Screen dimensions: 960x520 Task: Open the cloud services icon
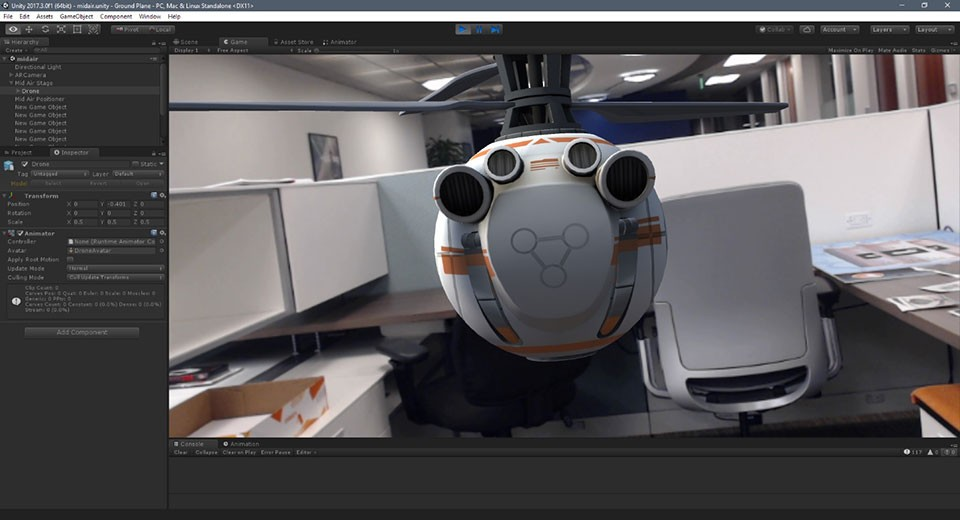pyautogui.click(x=807, y=29)
